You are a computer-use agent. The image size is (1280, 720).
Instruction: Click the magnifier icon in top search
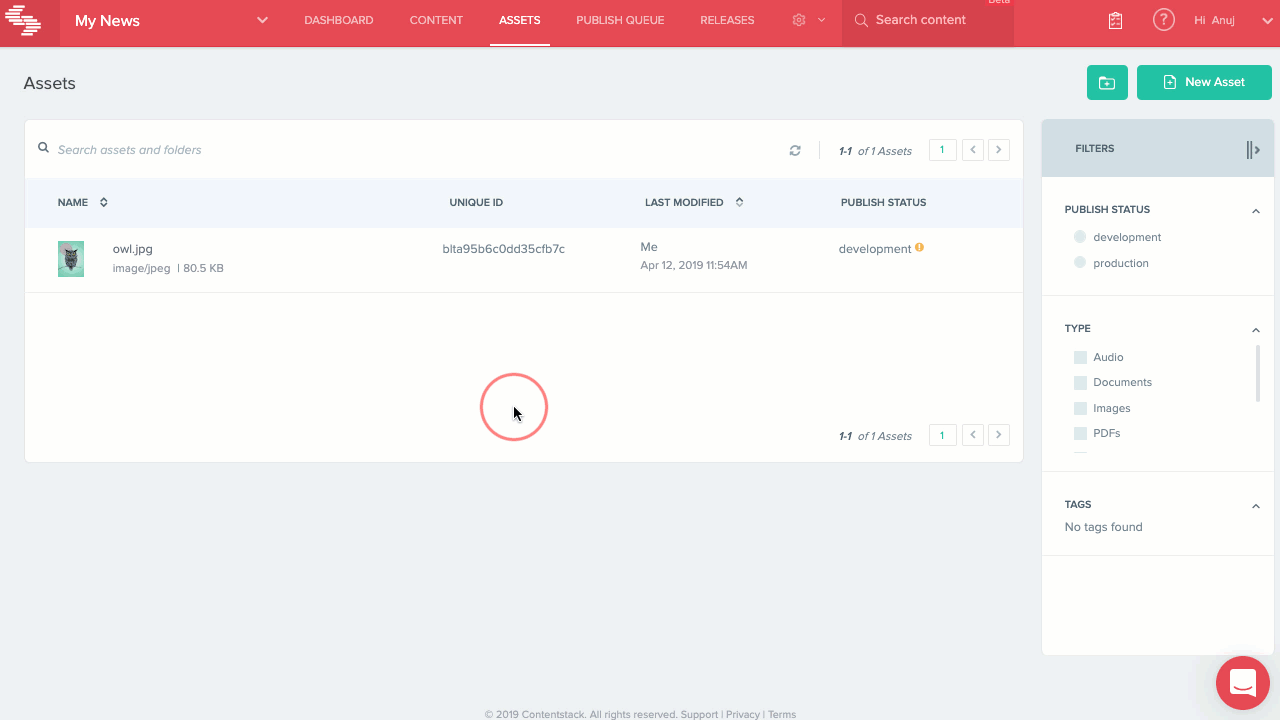coord(861,20)
